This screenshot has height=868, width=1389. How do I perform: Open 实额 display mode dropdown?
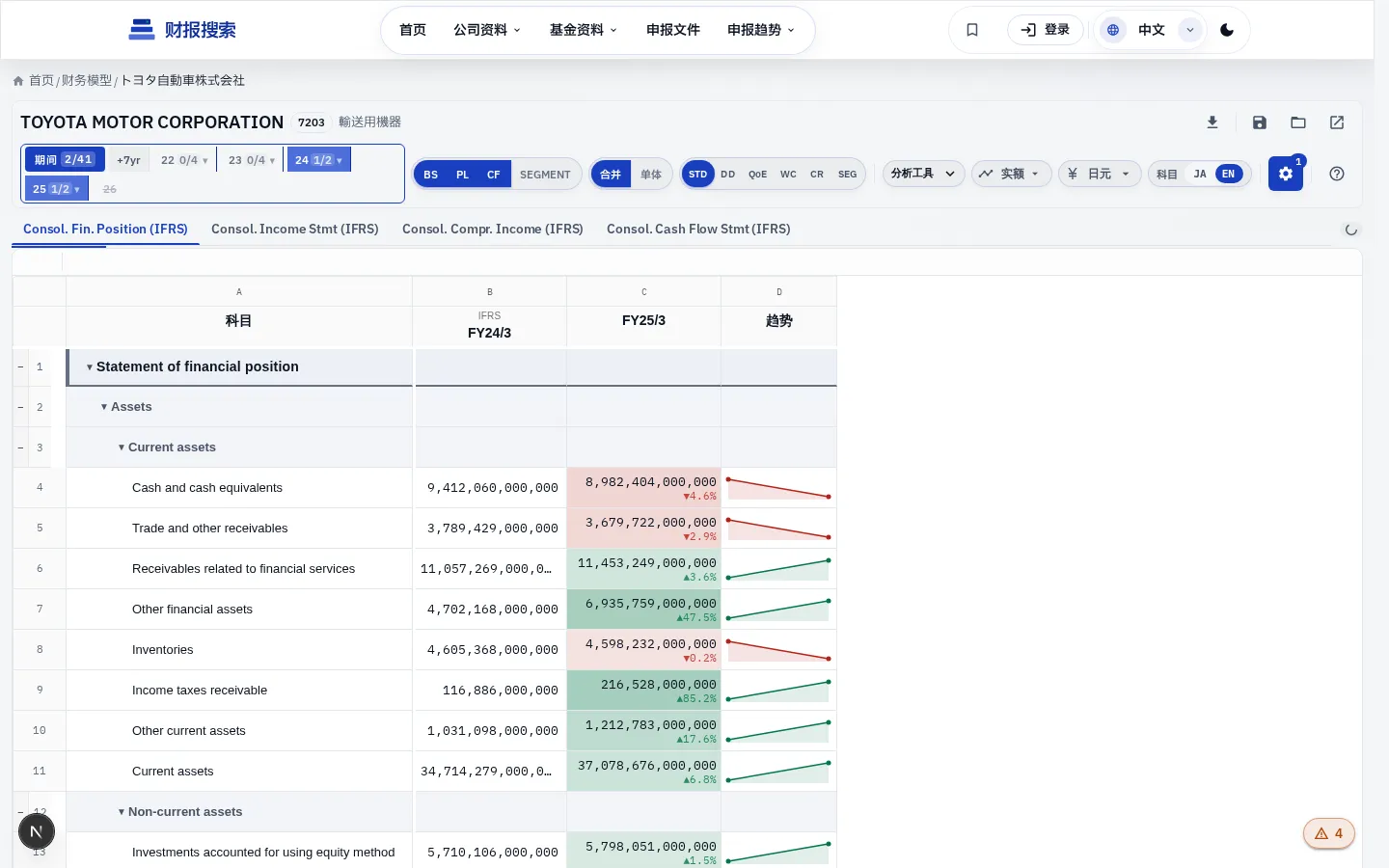tap(1011, 174)
